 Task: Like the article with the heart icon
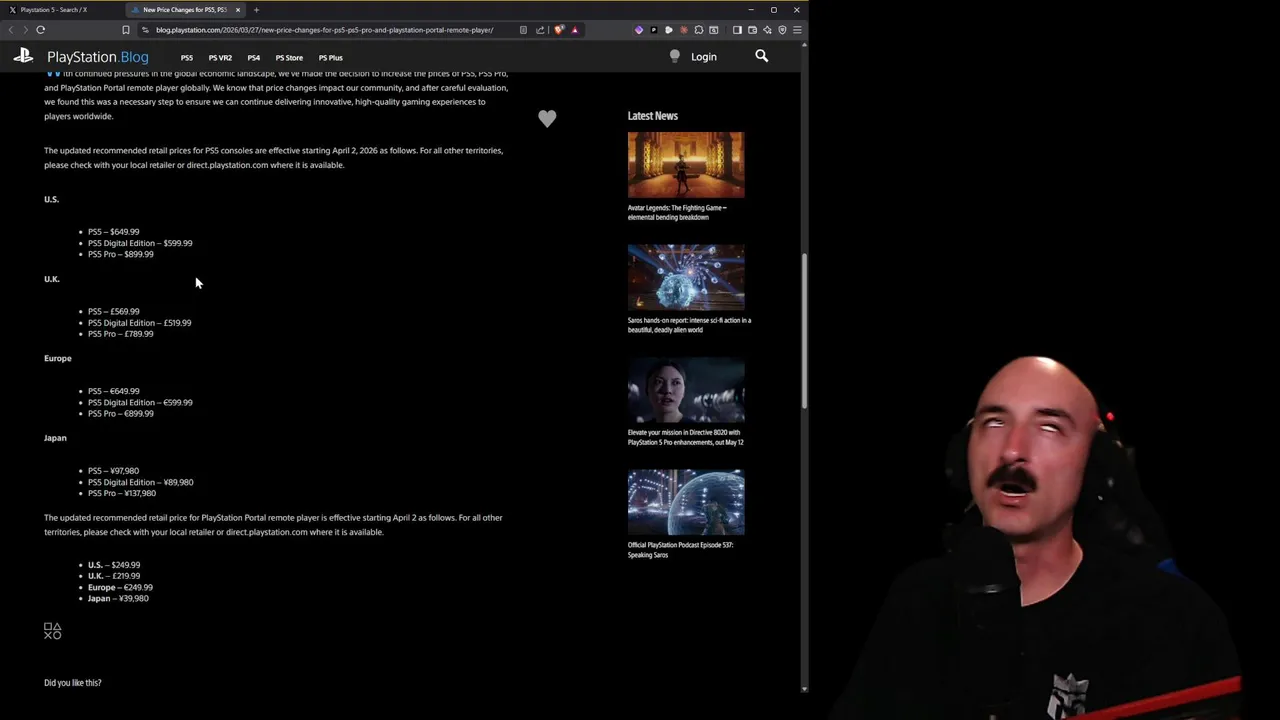[547, 119]
